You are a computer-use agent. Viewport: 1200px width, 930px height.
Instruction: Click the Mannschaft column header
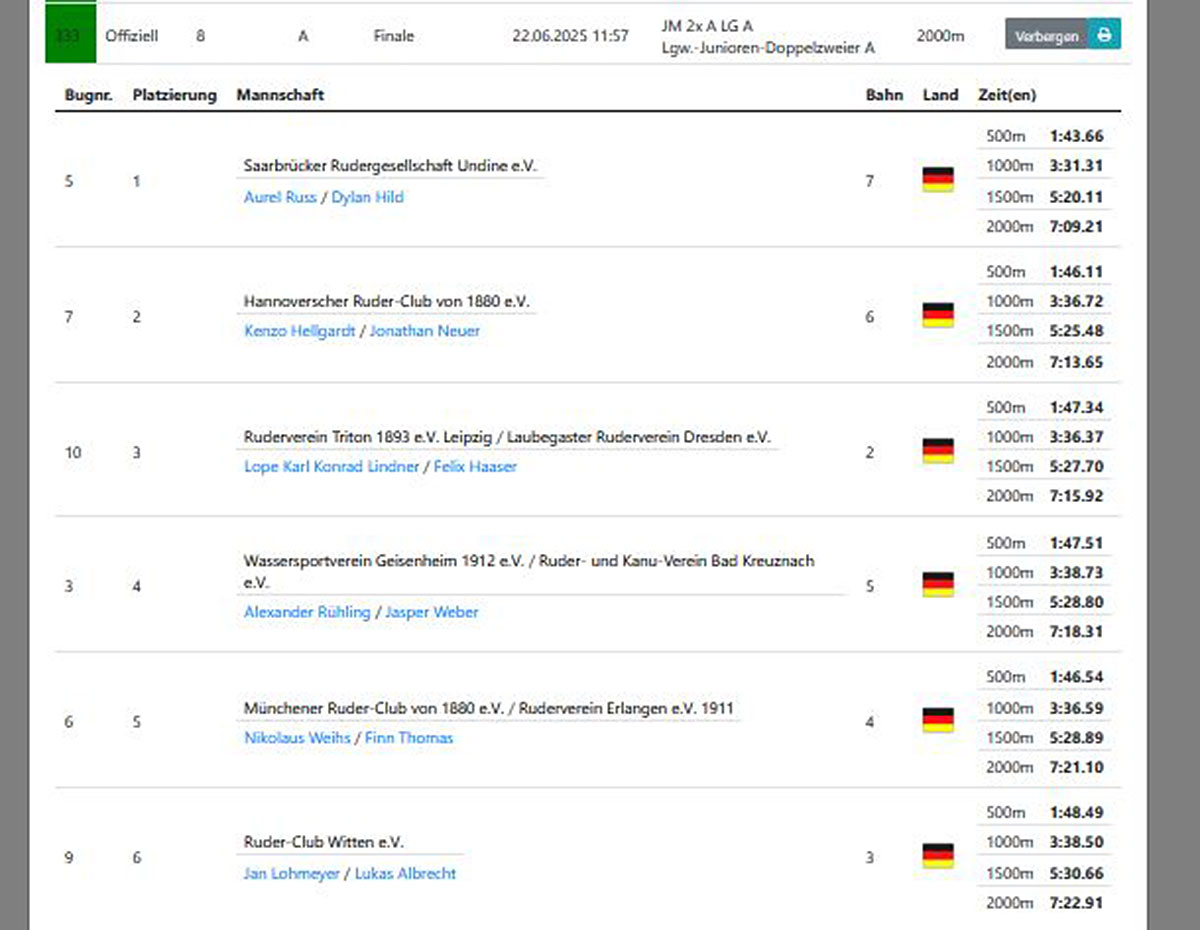280,95
